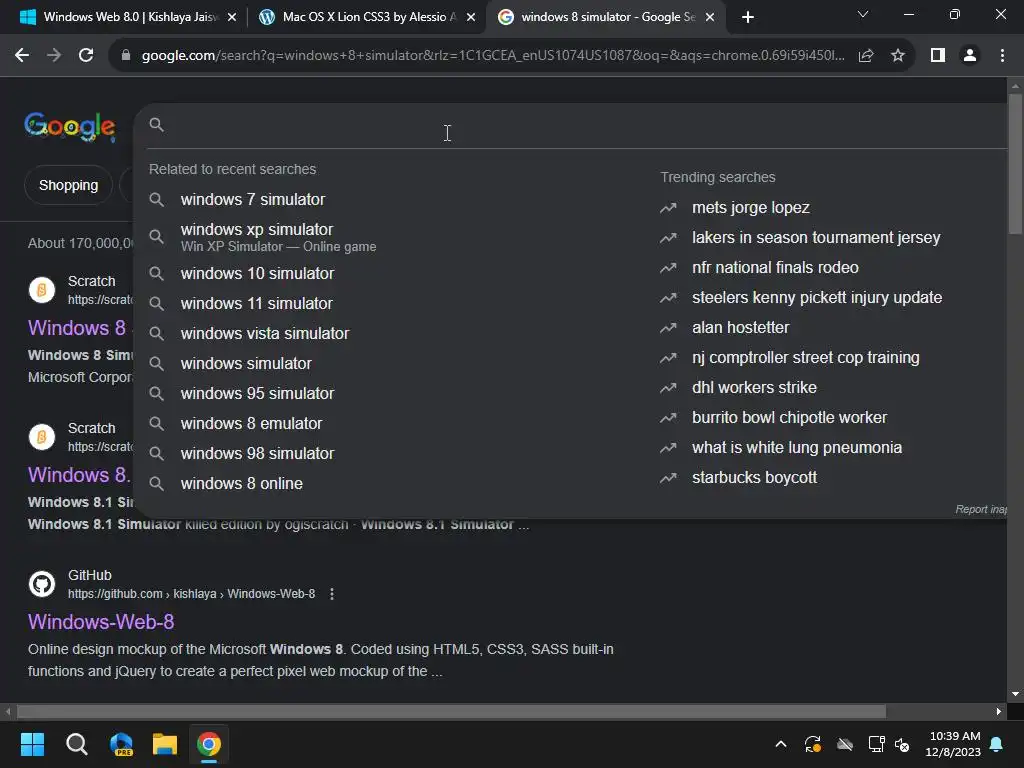The image size is (1024, 768).
Task: Click trending starbucks boycott
Action: 754,478
